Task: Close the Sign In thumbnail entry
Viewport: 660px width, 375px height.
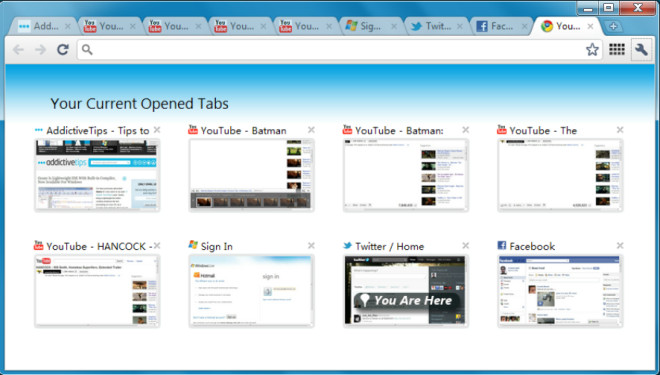Action: (x=311, y=245)
